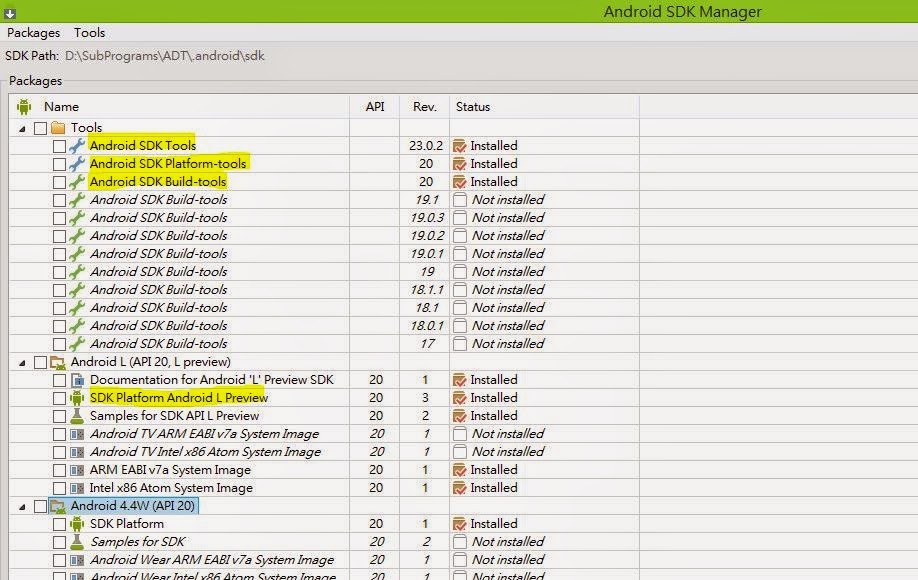Screen dimensions: 918x580
Task: Click the system image icon for ARM EABI v7a
Action: click(76, 470)
